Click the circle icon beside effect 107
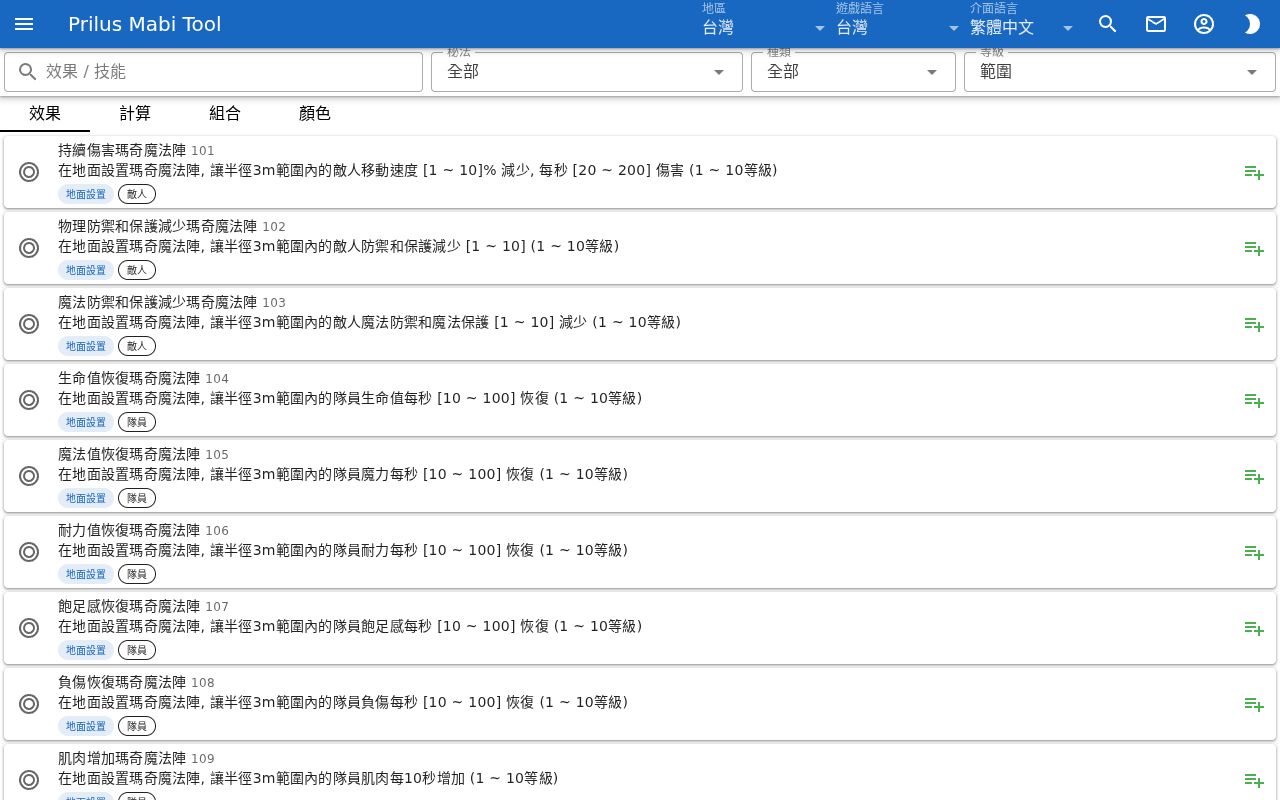This screenshot has height=800, width=1280. pos(29,628)
